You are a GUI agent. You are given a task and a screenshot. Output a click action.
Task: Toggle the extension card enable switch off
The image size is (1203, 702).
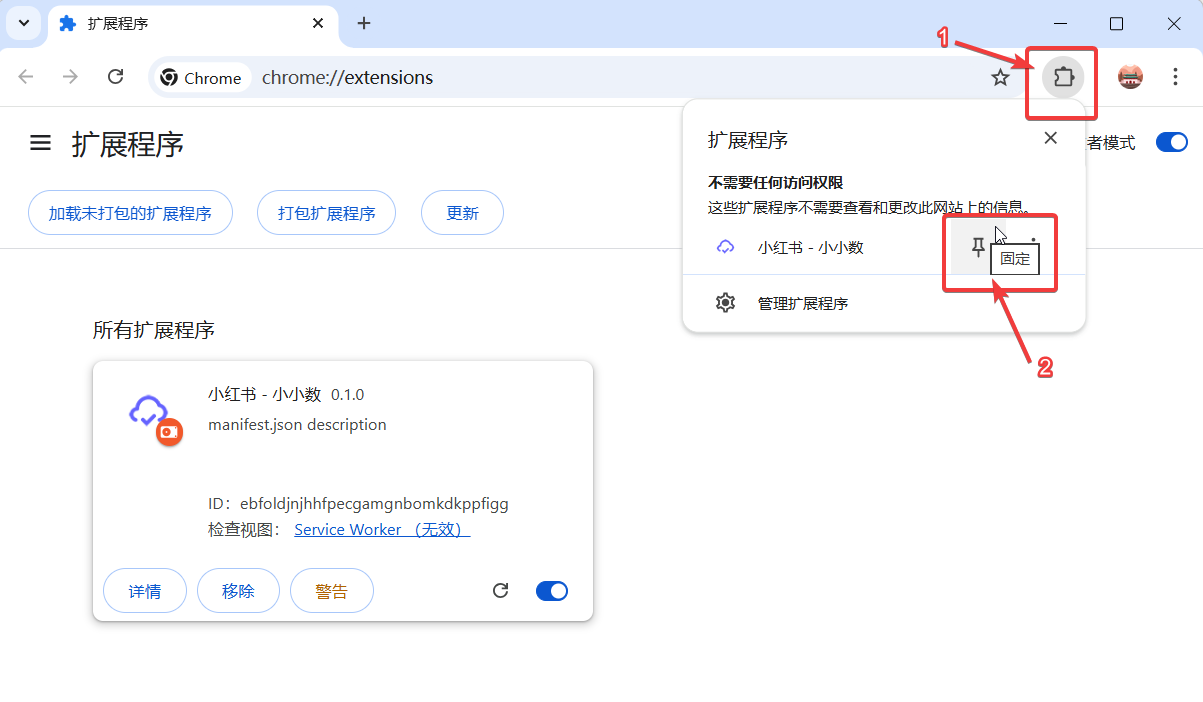(551, 590)
